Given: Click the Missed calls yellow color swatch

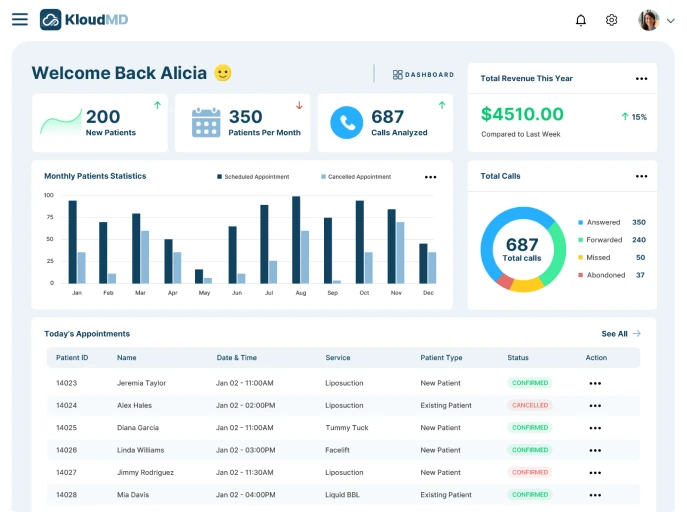Looking at the screenshot, I should pyautogui.click(x=580, y=258).
